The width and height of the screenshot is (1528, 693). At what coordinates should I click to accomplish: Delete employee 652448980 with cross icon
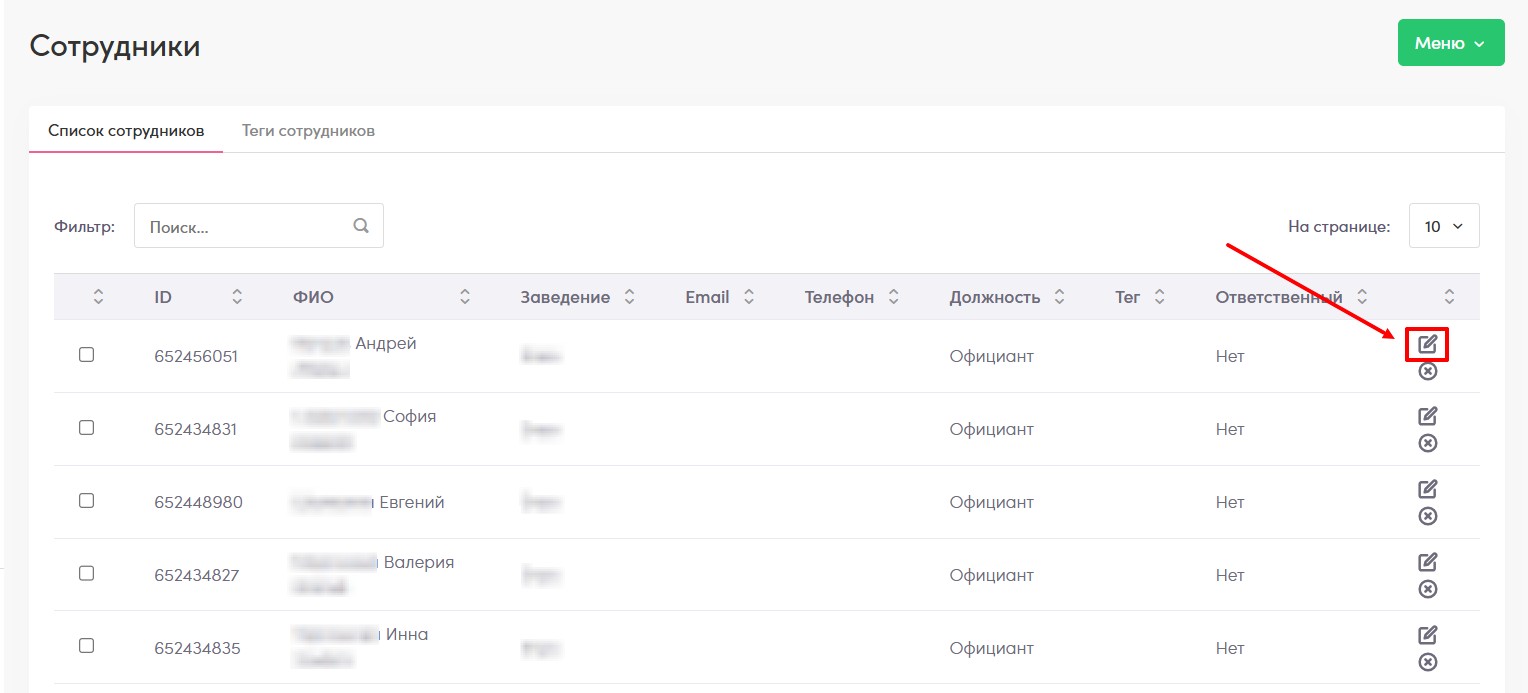1428,516
